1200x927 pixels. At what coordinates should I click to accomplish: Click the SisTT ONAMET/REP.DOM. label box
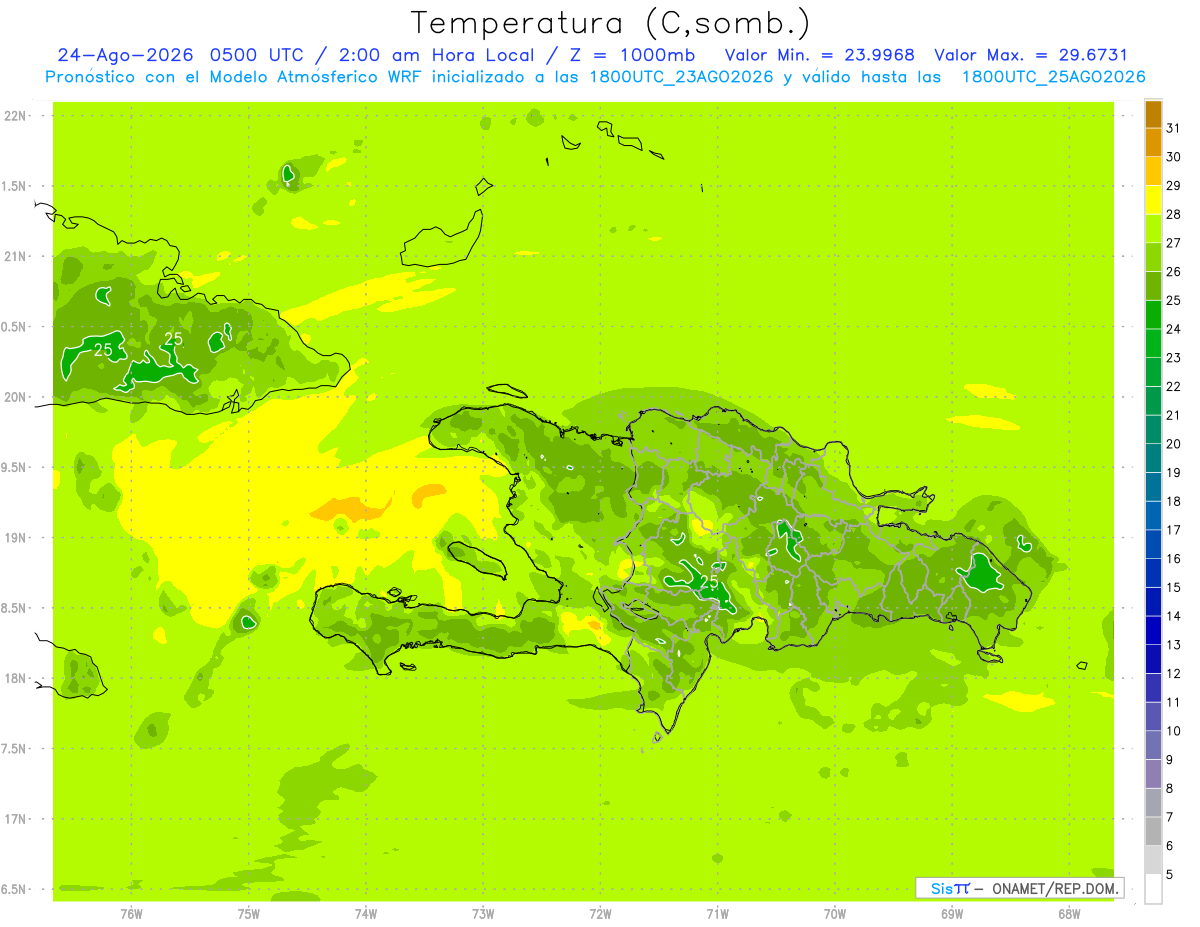click(x=1020, y=888)
